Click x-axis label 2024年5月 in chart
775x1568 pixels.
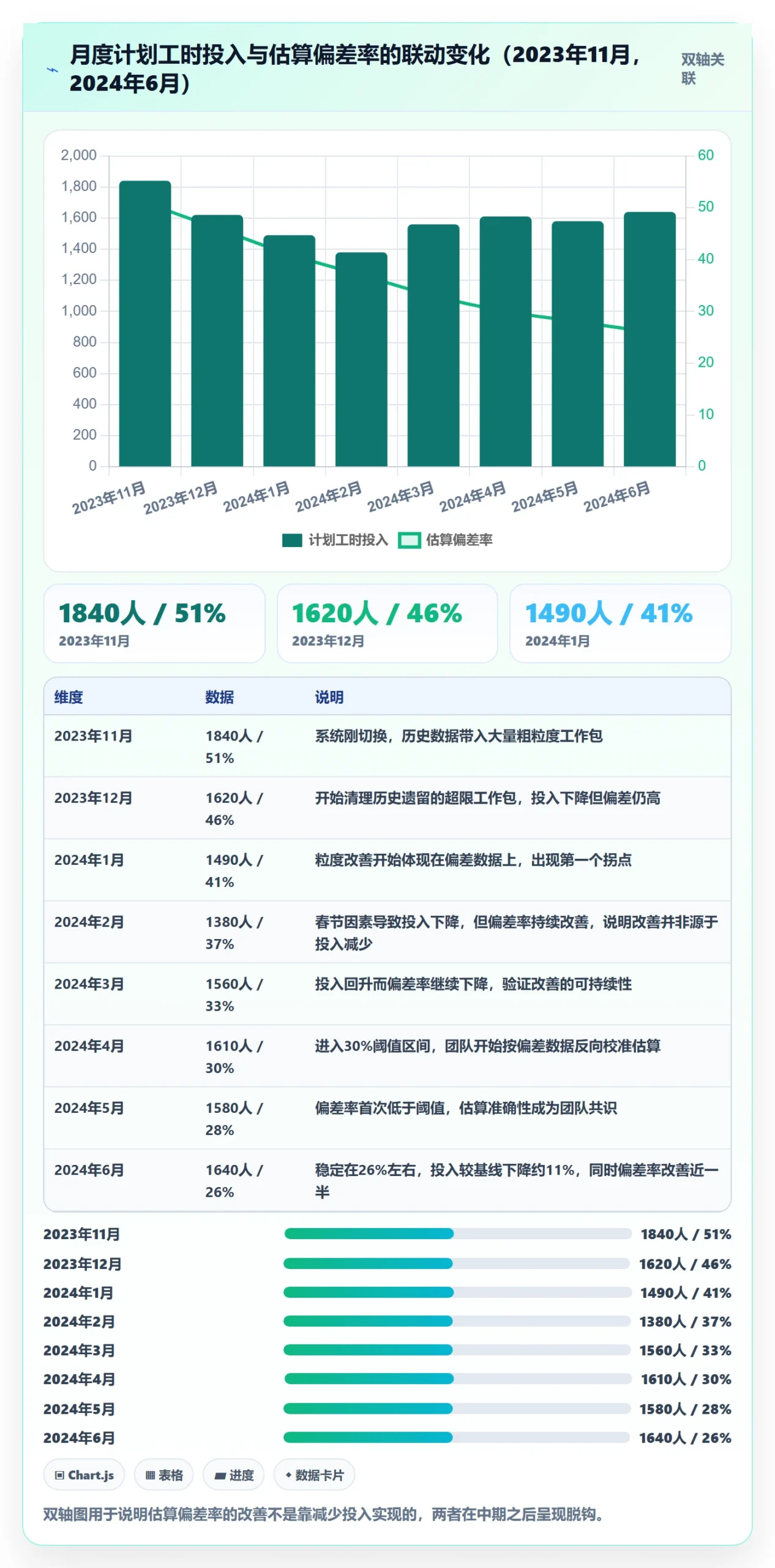point(545,497)
